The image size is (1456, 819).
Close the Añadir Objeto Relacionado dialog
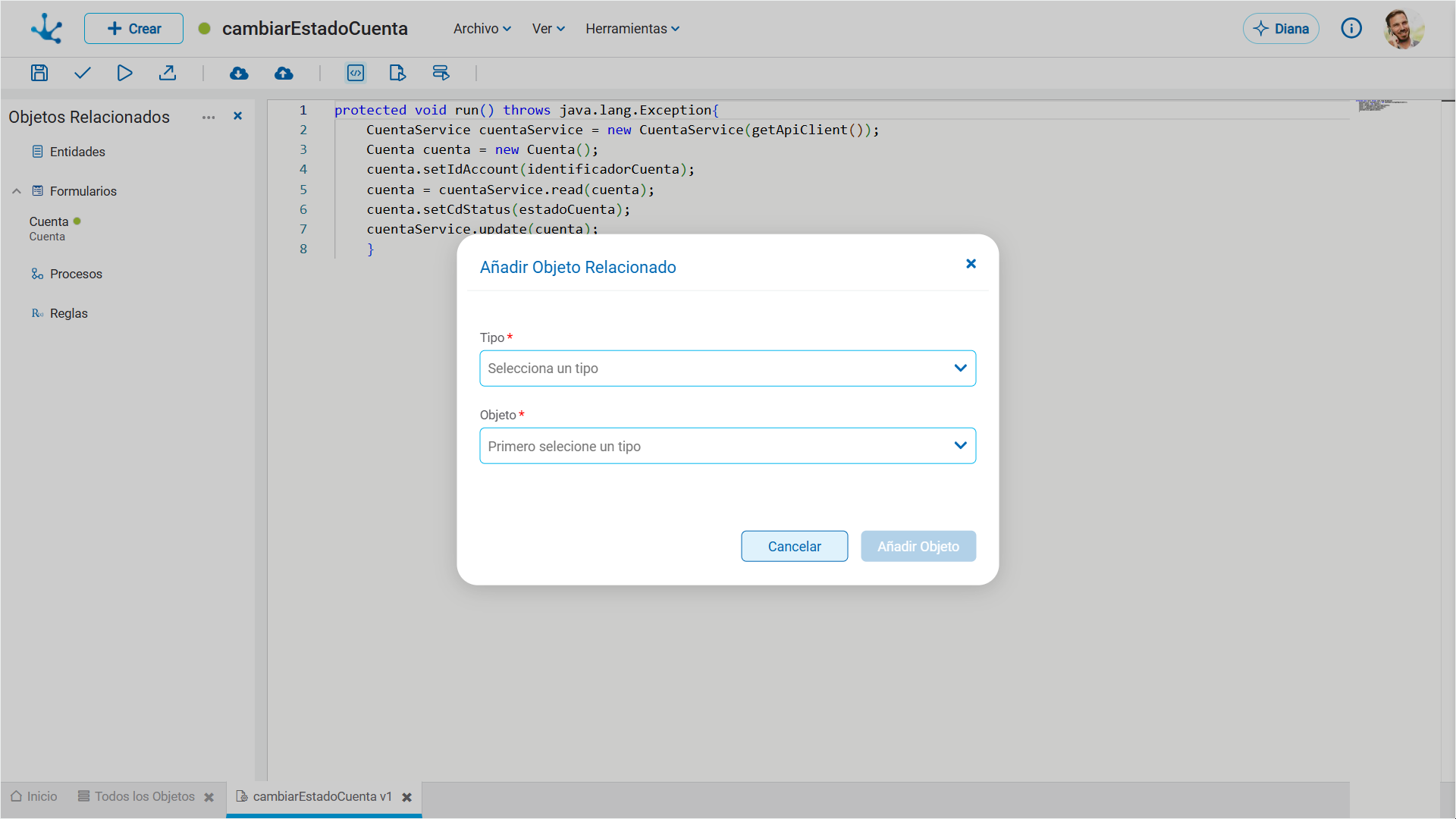(x=971, y=264)
